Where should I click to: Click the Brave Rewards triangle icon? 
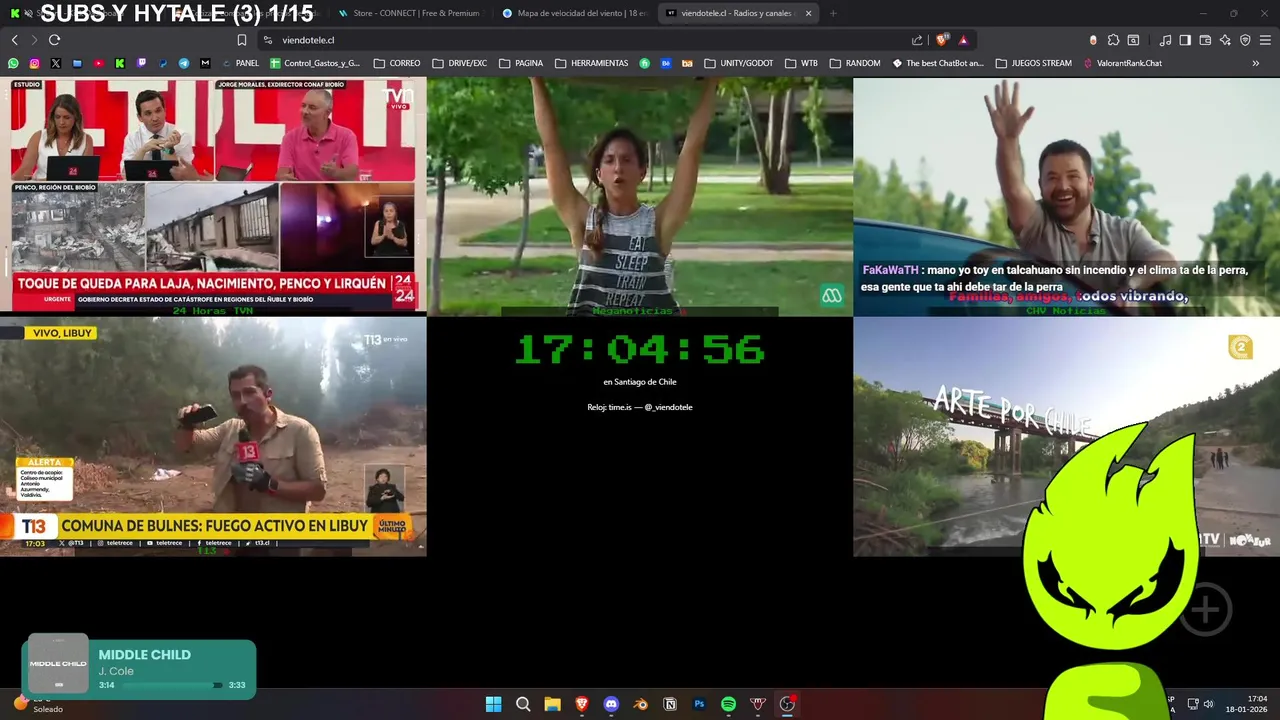coord(963,40)
